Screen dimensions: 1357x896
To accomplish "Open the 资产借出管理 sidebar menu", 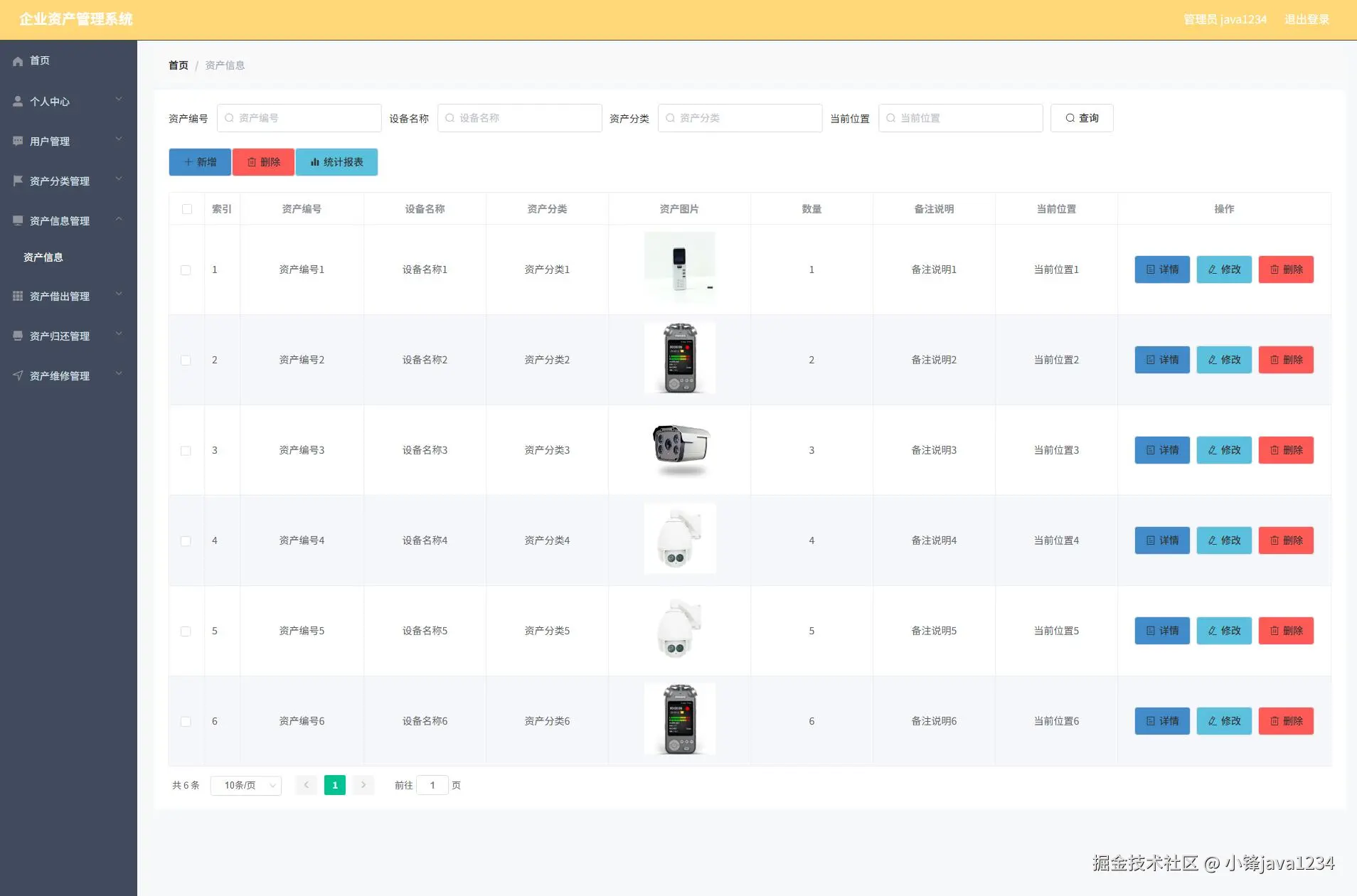I will coord(68,297).
